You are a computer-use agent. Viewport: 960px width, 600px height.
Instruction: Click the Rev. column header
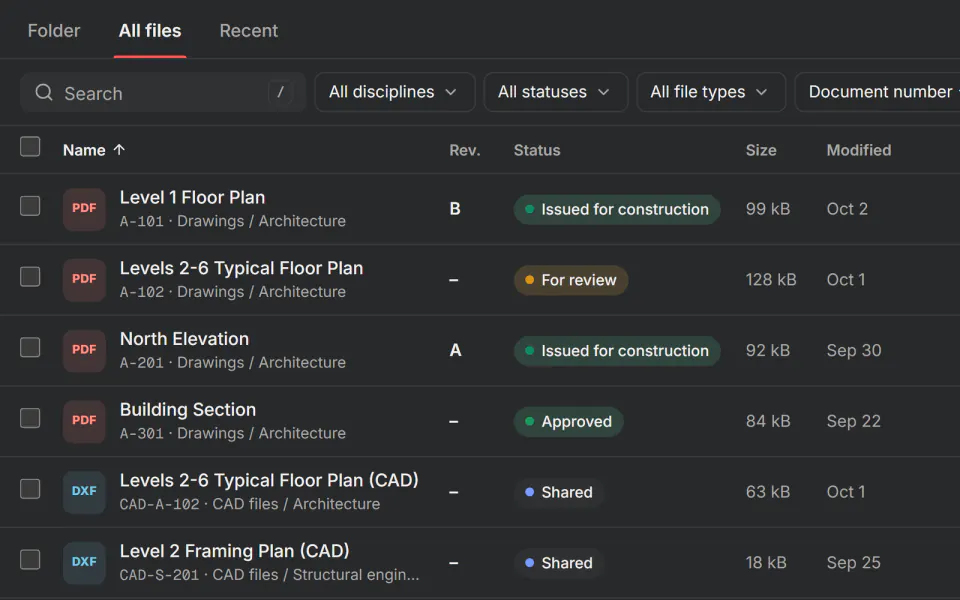(x=465, y=150)
